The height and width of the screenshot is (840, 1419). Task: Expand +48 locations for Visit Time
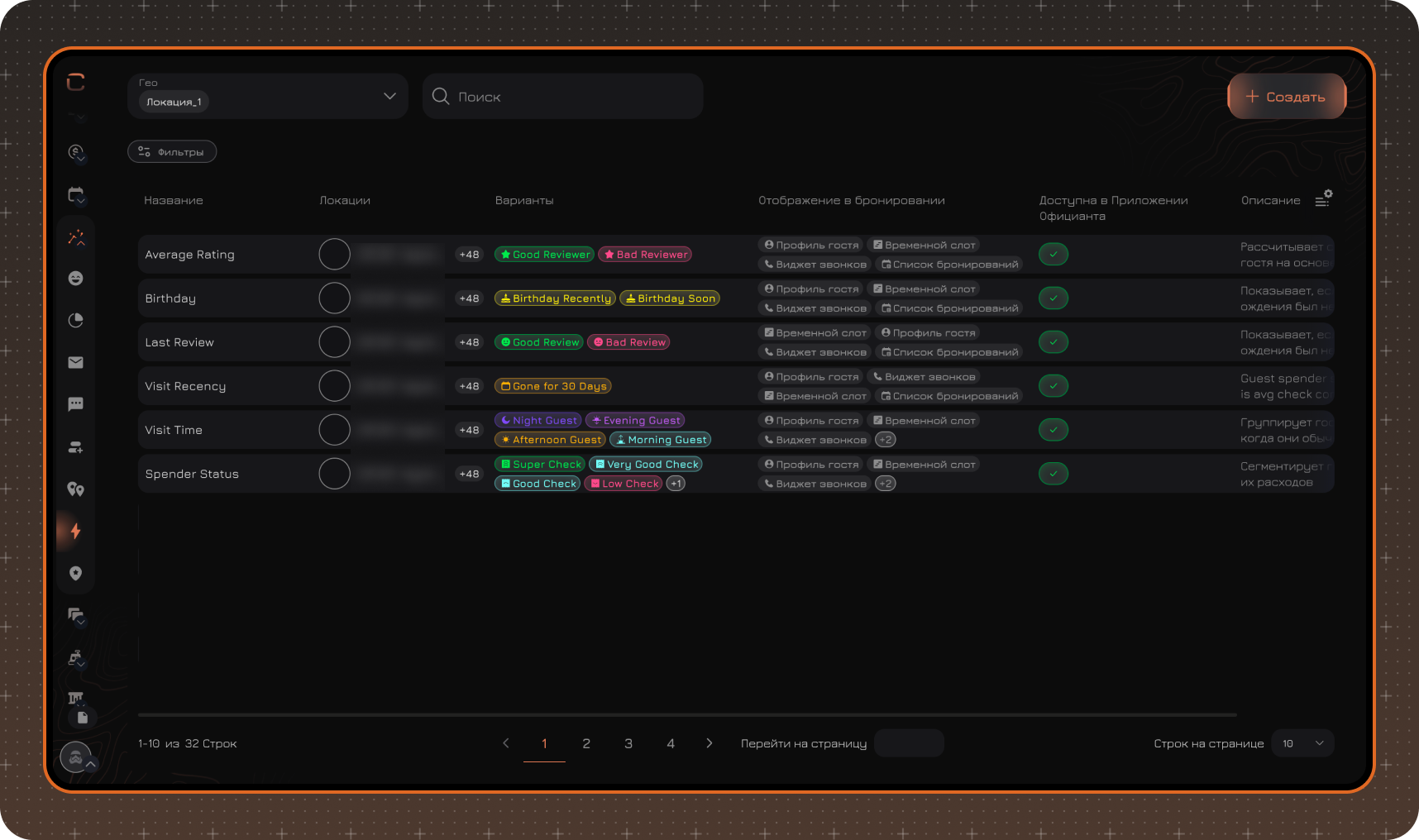click(469, 430)
